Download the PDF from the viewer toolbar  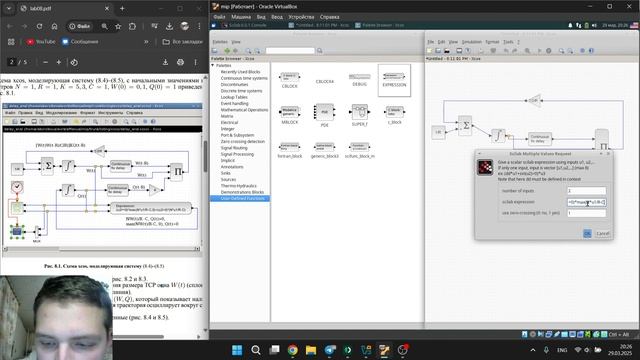(x=165, y=62)
